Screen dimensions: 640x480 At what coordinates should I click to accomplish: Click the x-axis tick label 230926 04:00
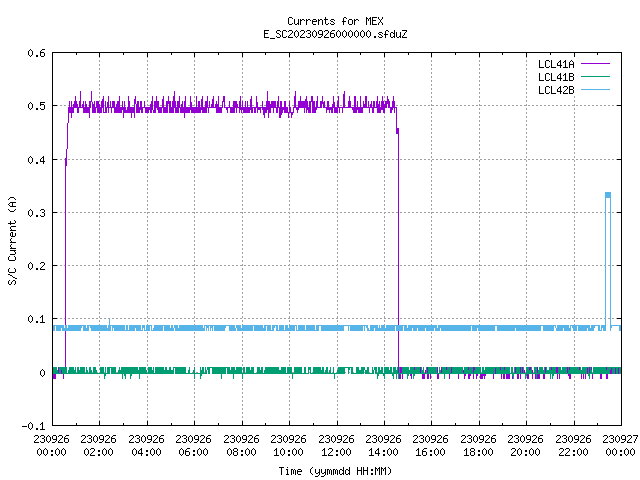click(146, 445)
